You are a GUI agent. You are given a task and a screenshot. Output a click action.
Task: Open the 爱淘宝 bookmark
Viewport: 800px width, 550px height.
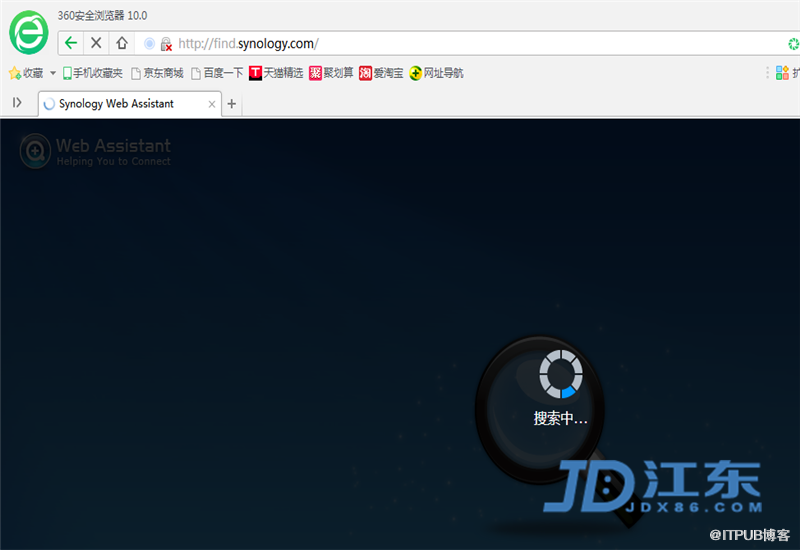point(381,73)
